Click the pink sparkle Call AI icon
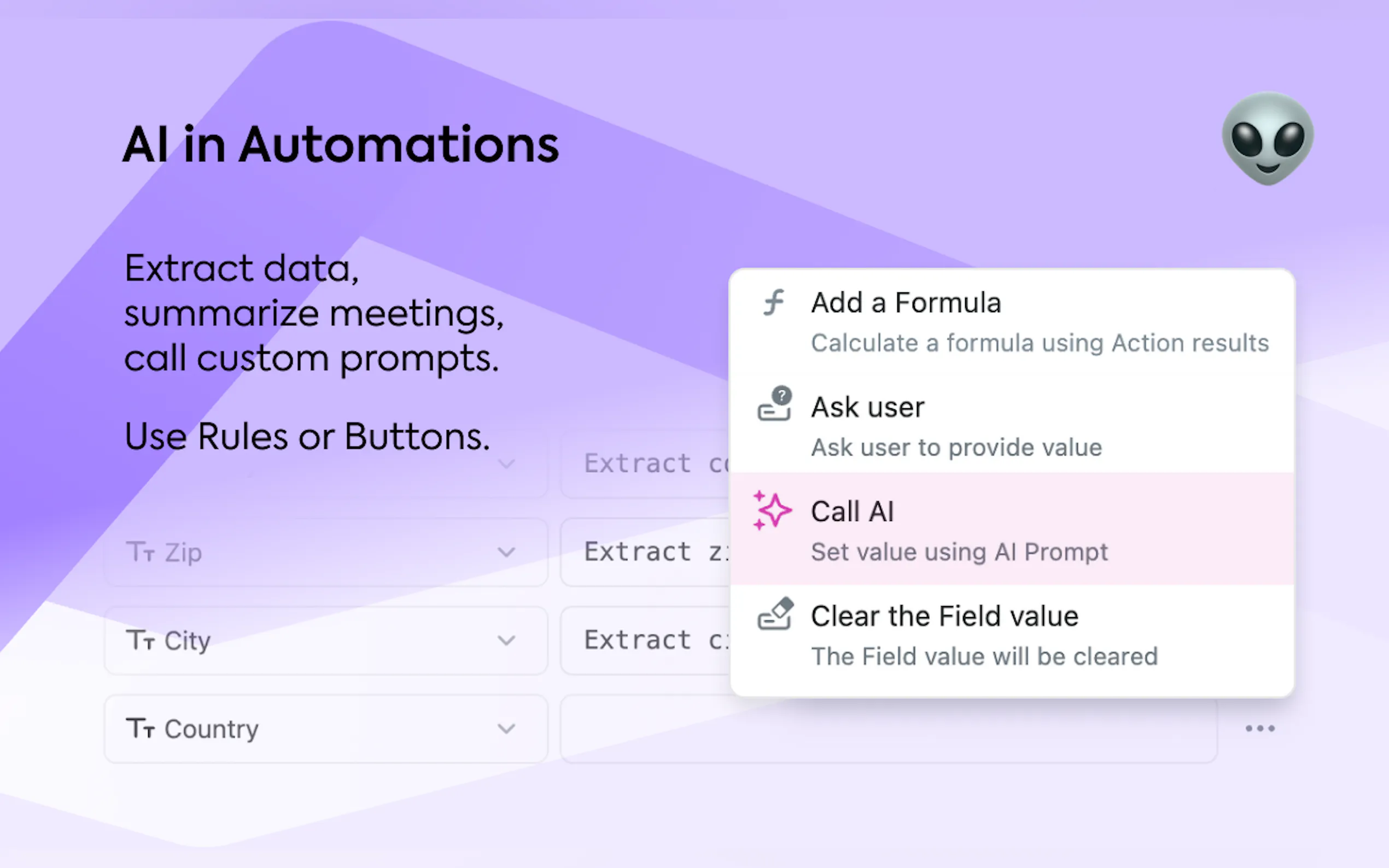1389x868 pixels. [771, 510]
